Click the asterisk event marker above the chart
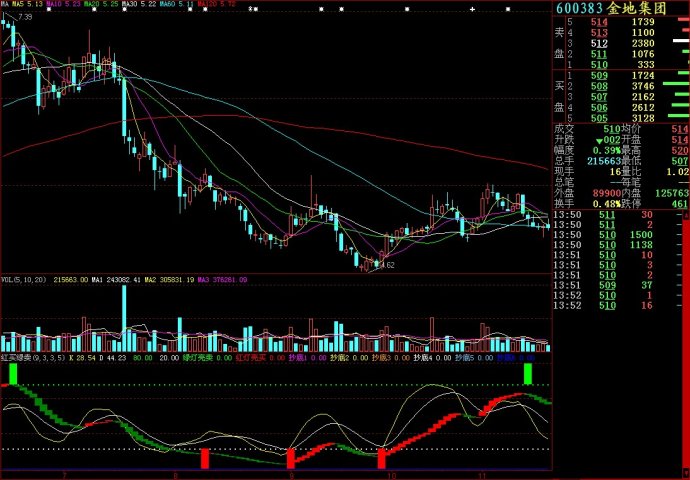The image size is (690, 480). [x=251, y=9]
